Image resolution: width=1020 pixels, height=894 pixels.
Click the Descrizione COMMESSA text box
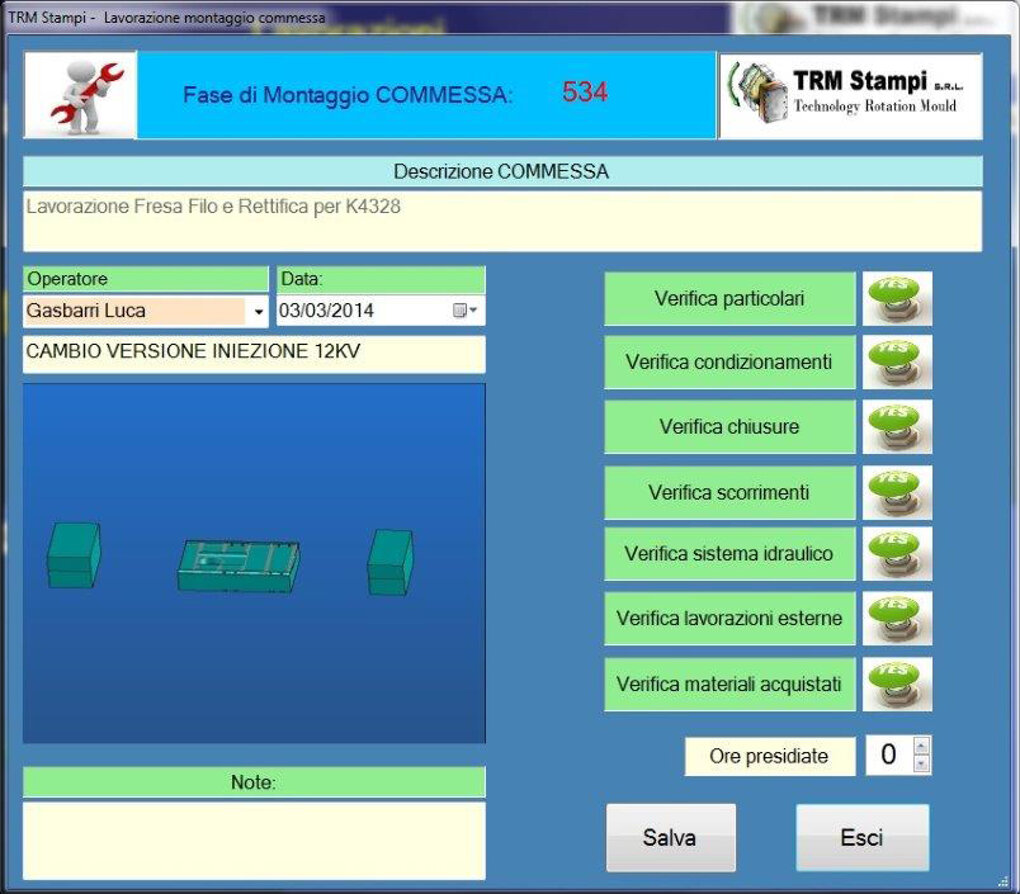click(502, 221)
